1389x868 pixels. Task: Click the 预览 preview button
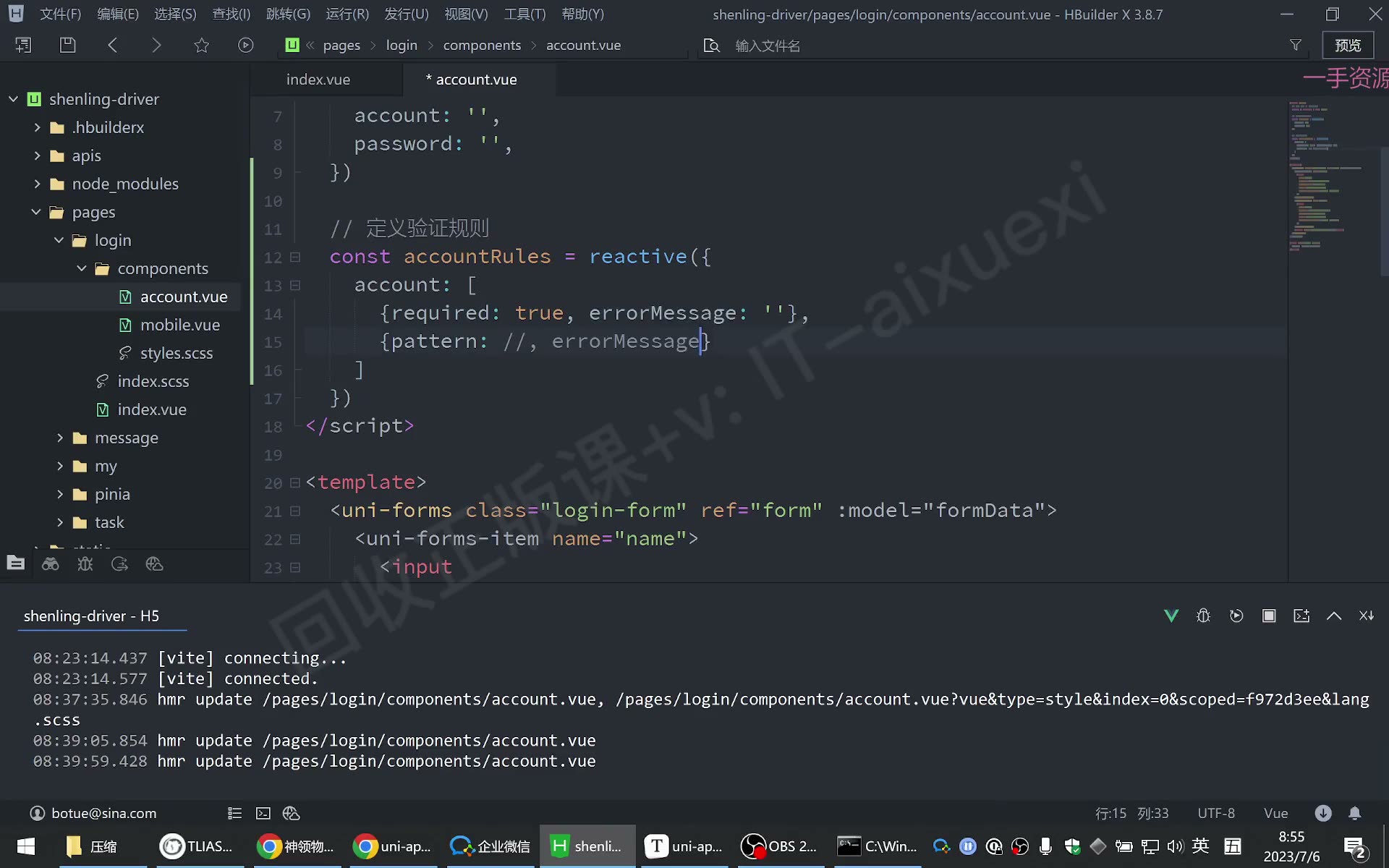[x=1348, y=45]
